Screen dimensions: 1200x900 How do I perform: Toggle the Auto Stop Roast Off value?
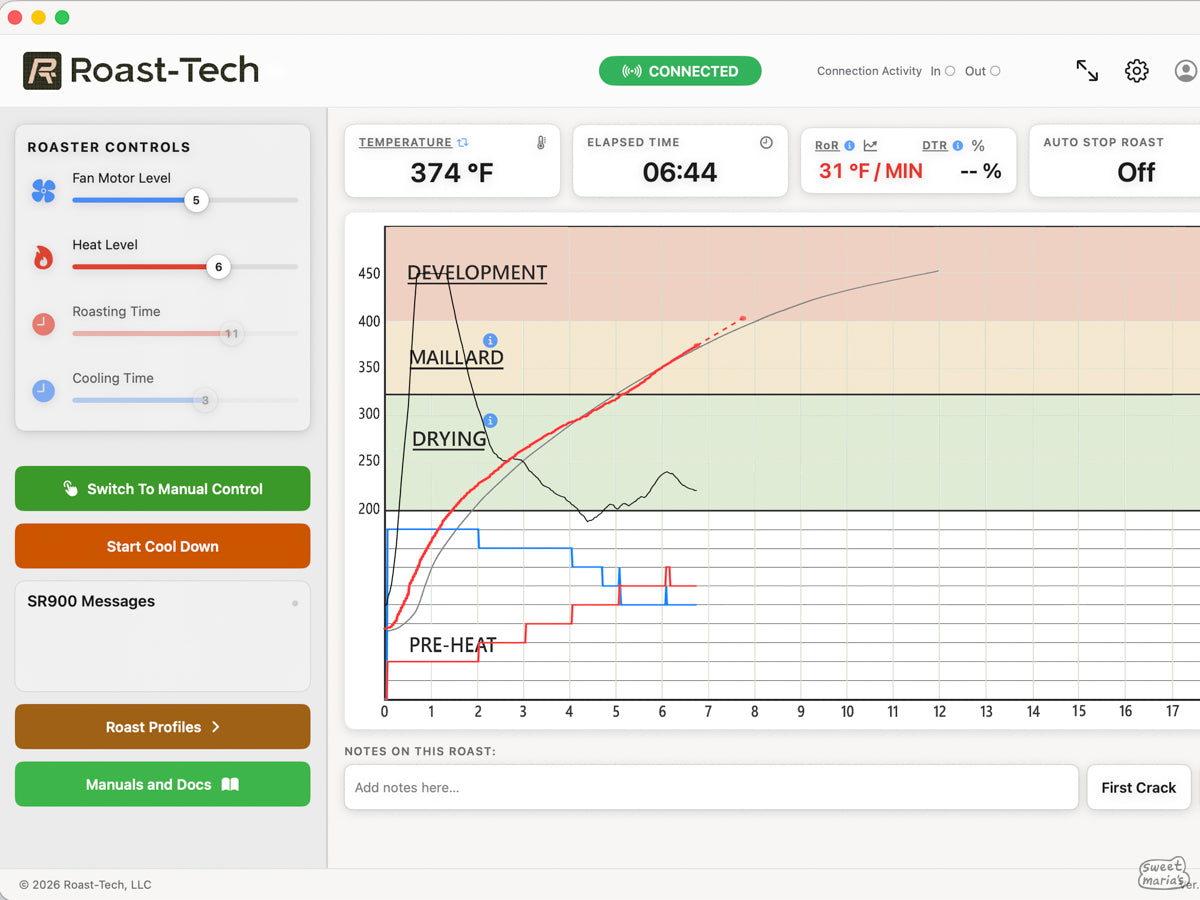coord(1136,172)
